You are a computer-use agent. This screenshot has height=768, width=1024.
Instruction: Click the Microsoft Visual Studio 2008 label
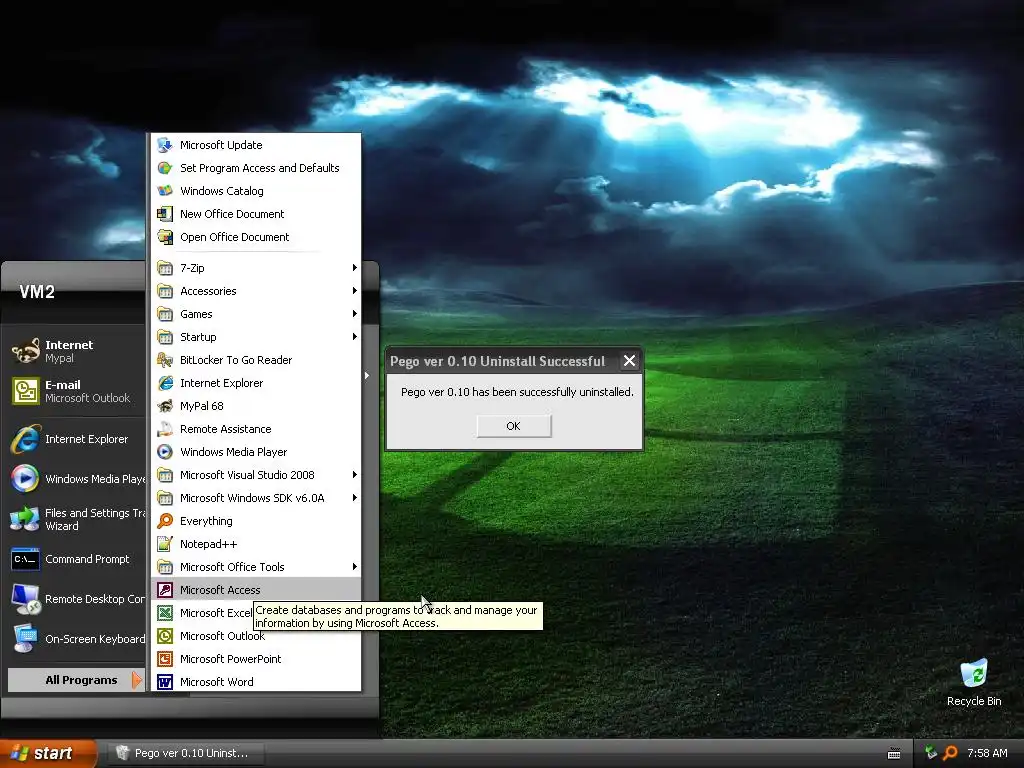pos(247,475)
